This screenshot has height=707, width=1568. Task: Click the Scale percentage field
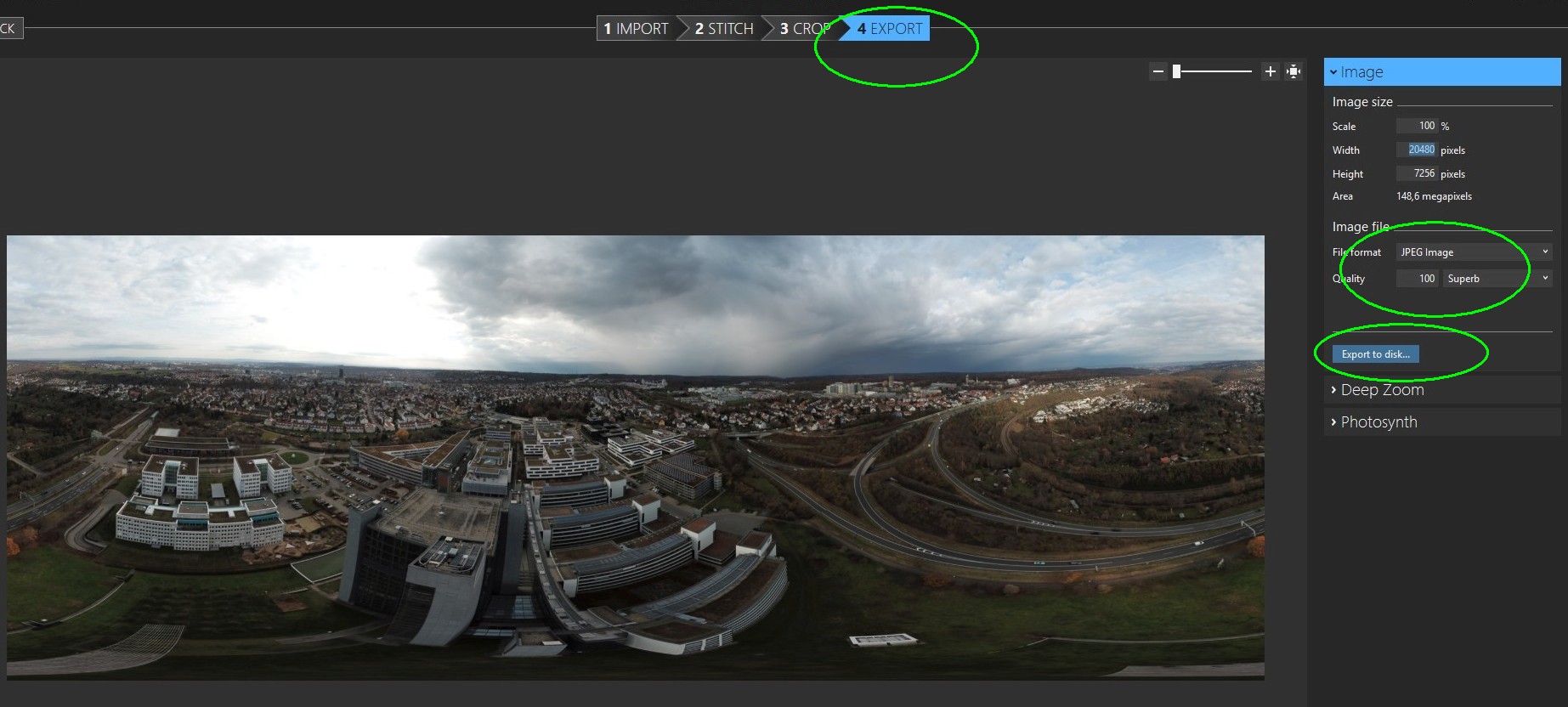click(x=1417, y=126)
